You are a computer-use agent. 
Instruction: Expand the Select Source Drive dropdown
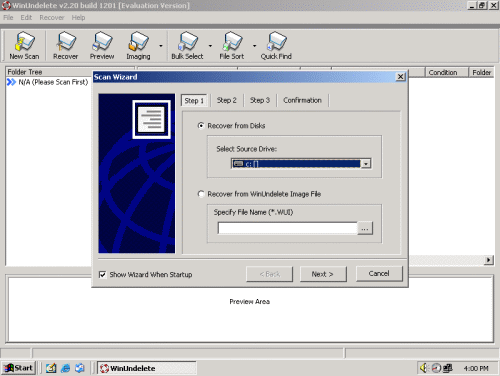366,164
